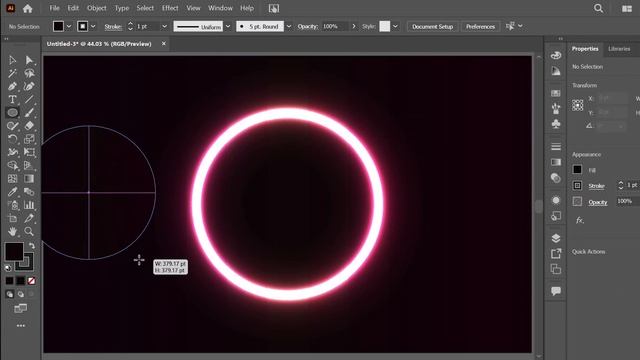Image resolution: width=640 pixels, height=360 pixels.
Task: Click the Preferences button
Action: click(480, 27)
